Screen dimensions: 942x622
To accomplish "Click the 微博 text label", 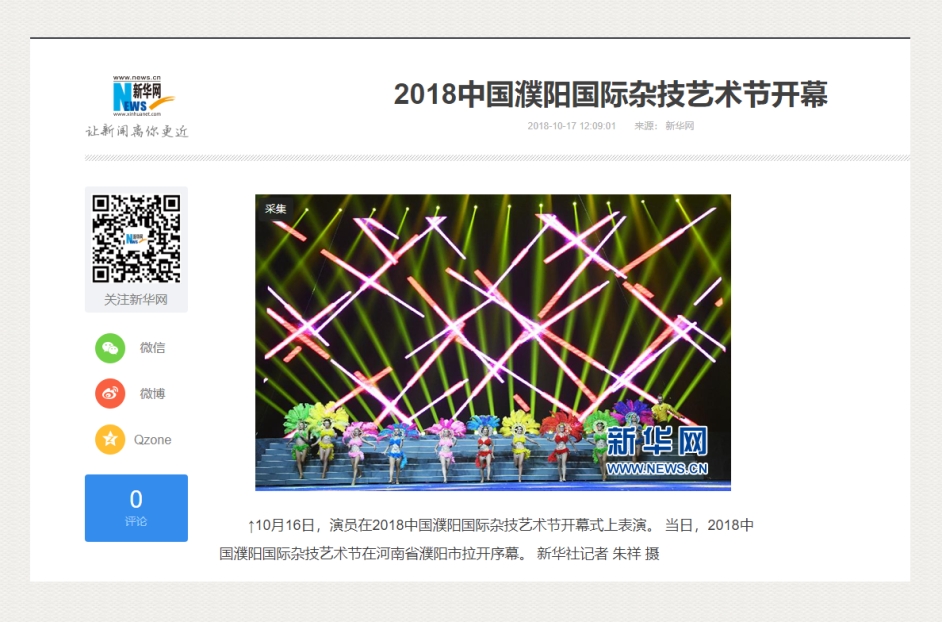I will pyautogui.click(x=152, y=394).
